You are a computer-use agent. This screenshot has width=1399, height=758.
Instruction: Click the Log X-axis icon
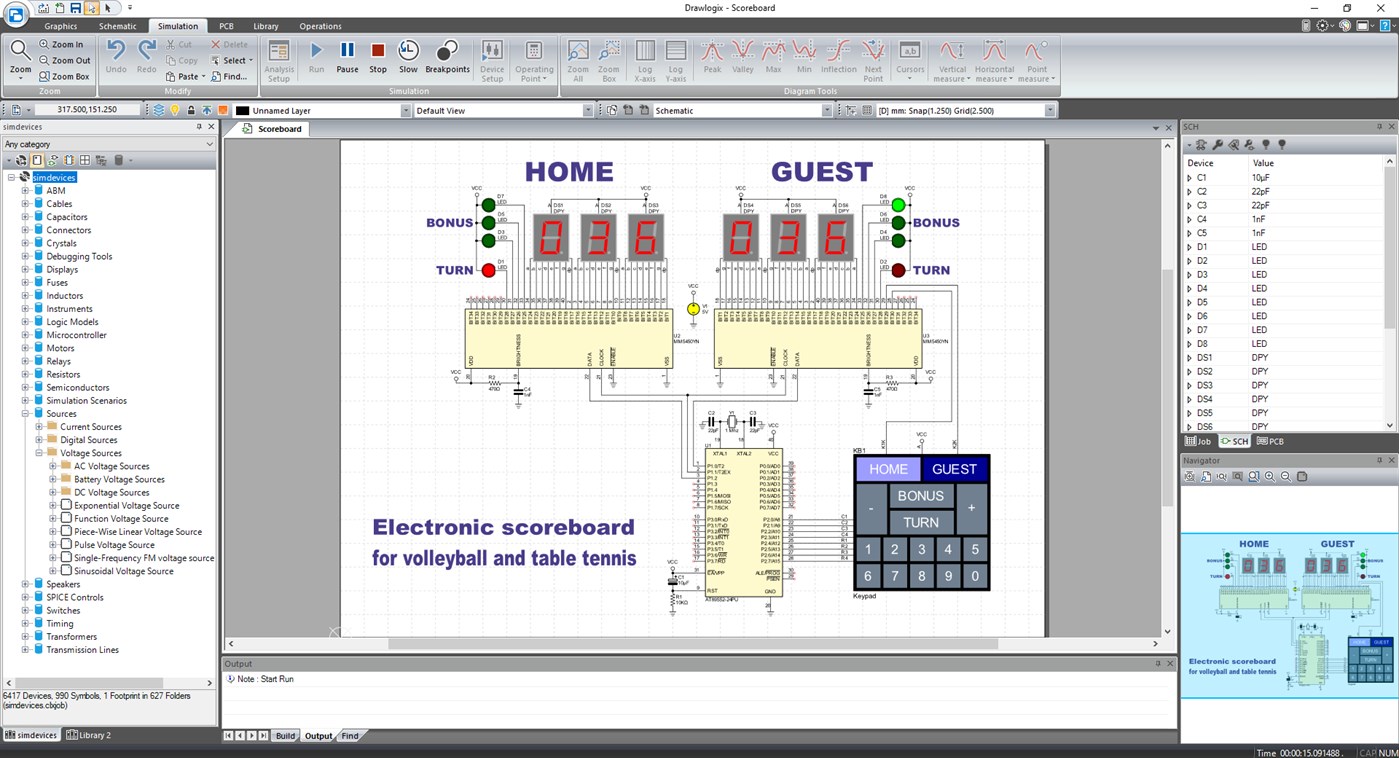point(644,57)
